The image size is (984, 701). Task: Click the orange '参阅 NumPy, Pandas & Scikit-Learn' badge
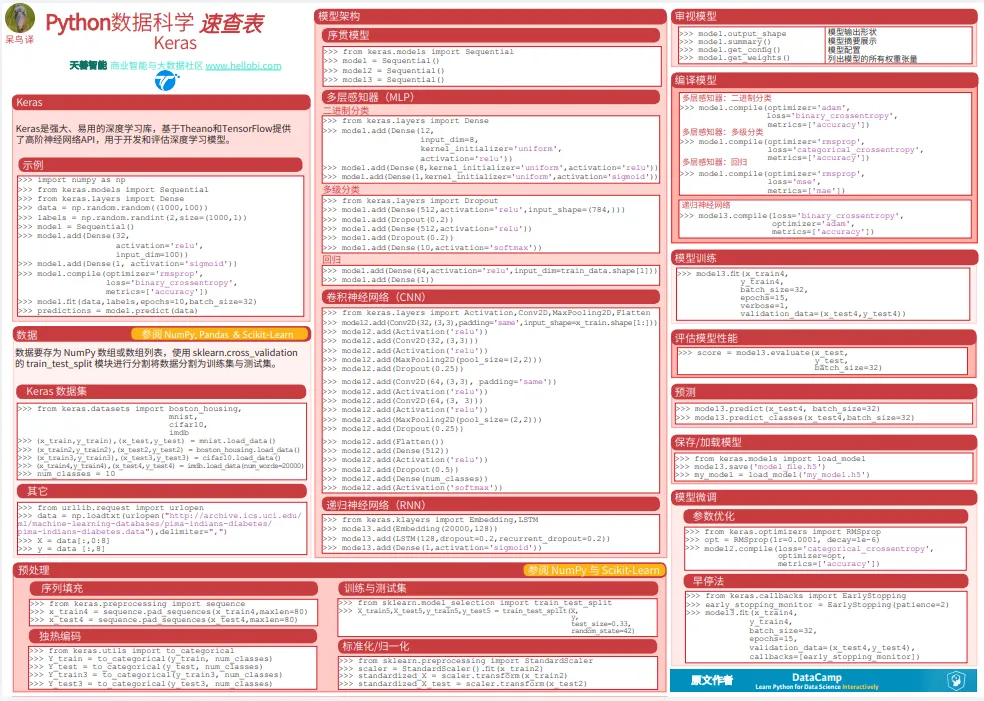click(x=221, y=334)
